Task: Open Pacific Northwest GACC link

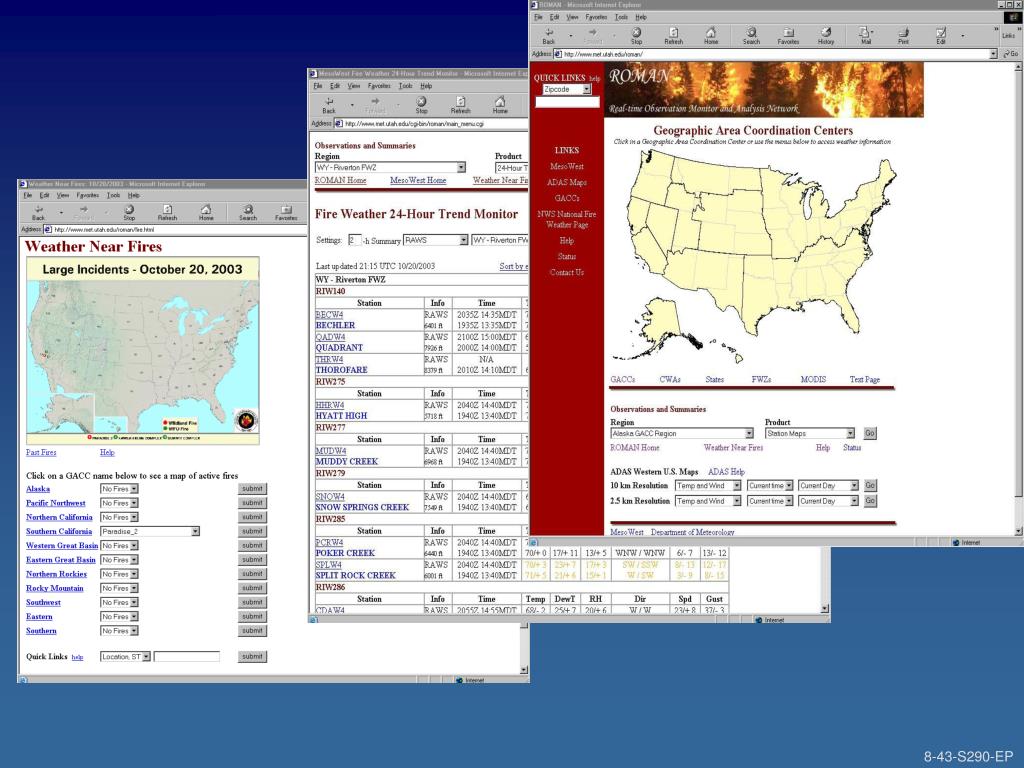Action: [x=56, y=504]
